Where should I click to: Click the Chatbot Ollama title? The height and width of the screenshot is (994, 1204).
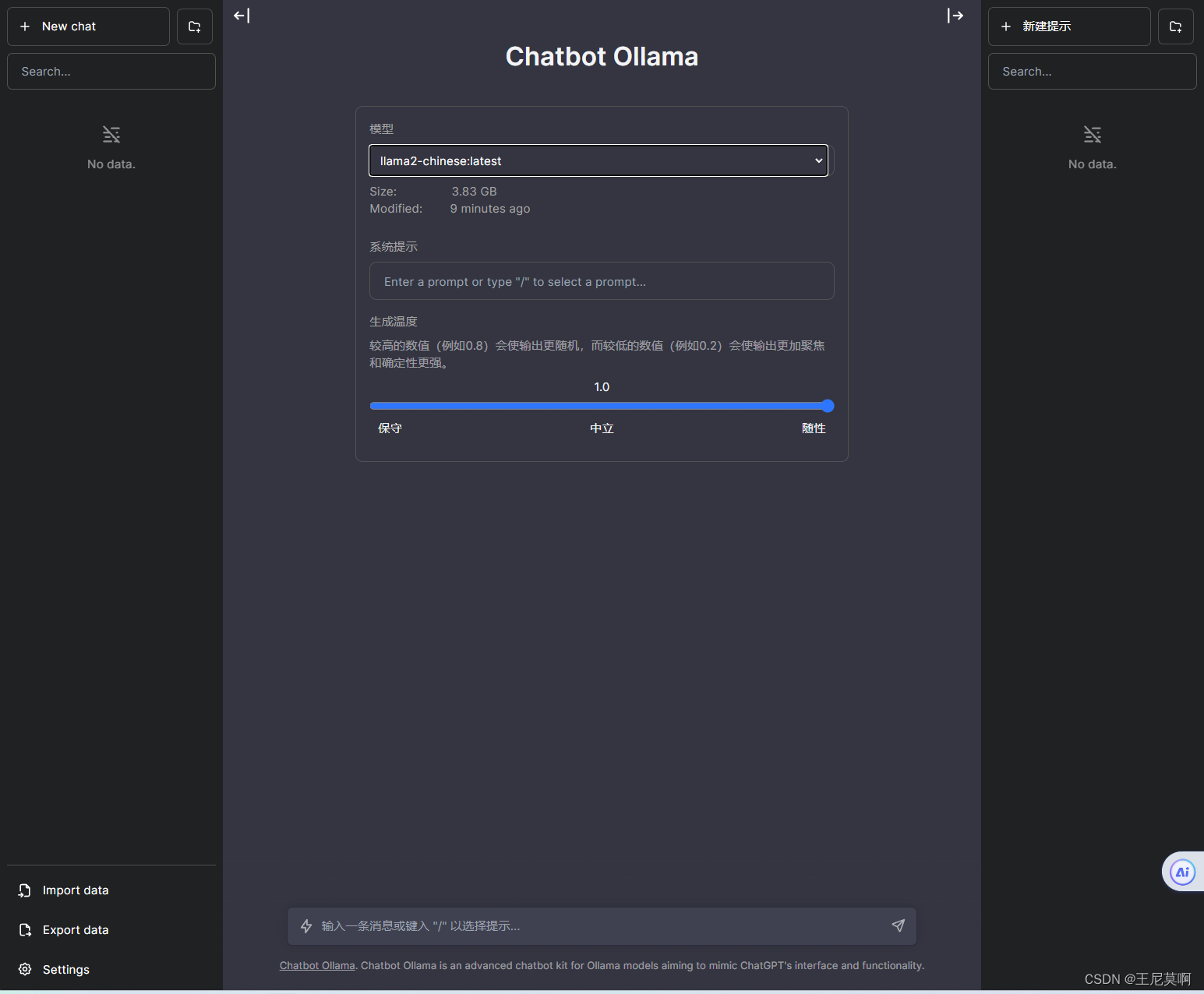pyautogui.click(x=602, y=57)
